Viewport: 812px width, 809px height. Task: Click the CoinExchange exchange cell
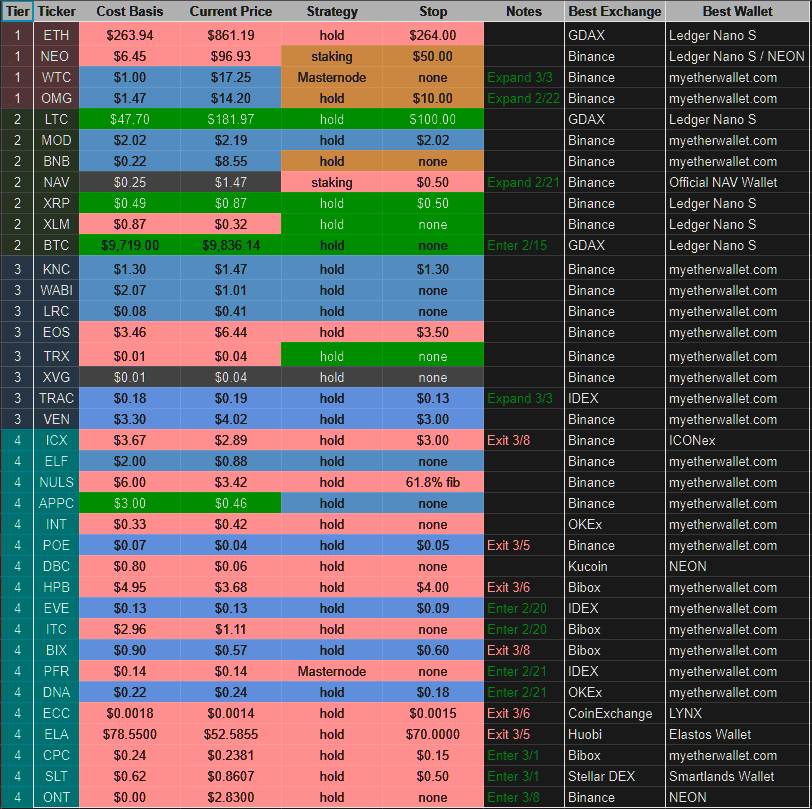615,713
